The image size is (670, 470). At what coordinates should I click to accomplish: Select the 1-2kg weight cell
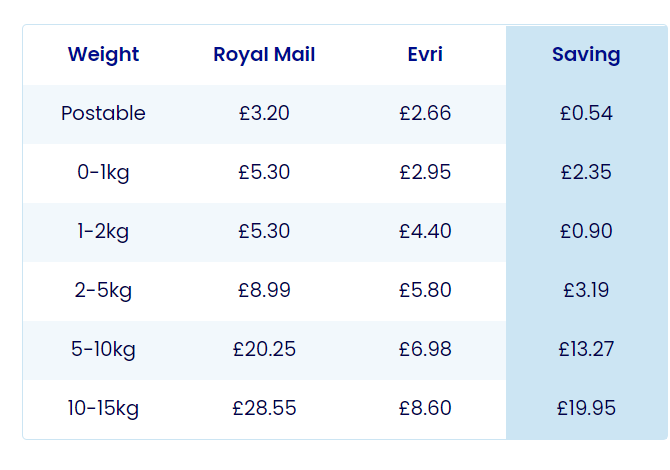coord(103,231)
